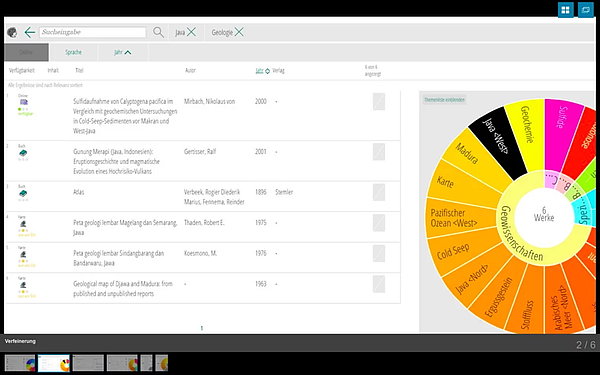Open Geological map of Djawa and Madura
Viewport: 600px width, 375px height.
coord(123,289)
